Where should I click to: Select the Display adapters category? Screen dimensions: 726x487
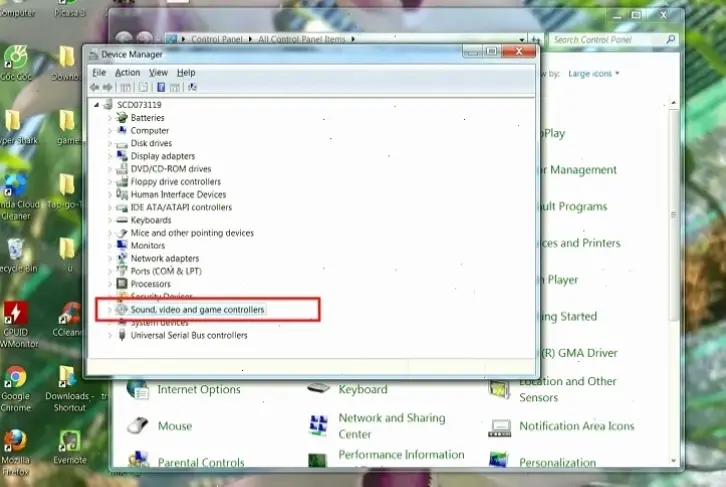162,156
